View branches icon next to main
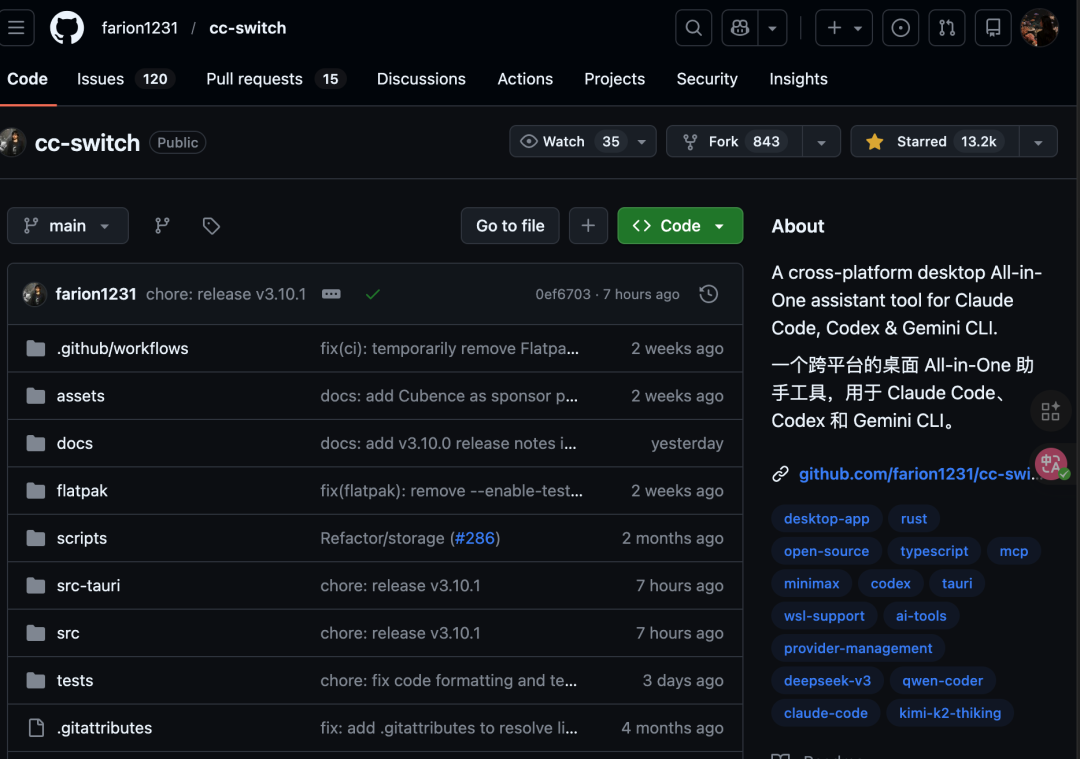 162,226
